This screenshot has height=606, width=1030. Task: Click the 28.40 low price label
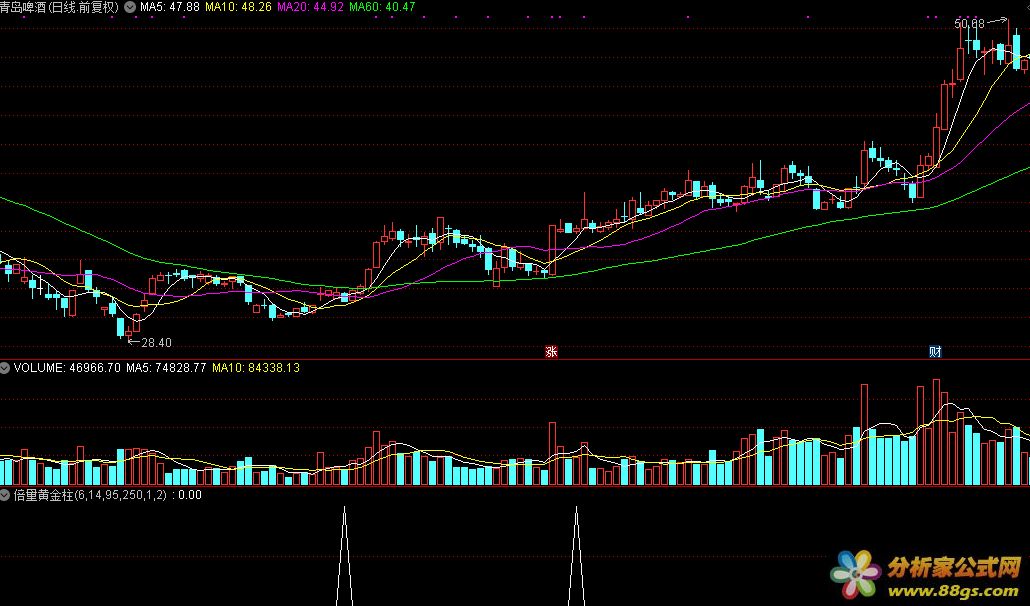(x=156, y=343)
